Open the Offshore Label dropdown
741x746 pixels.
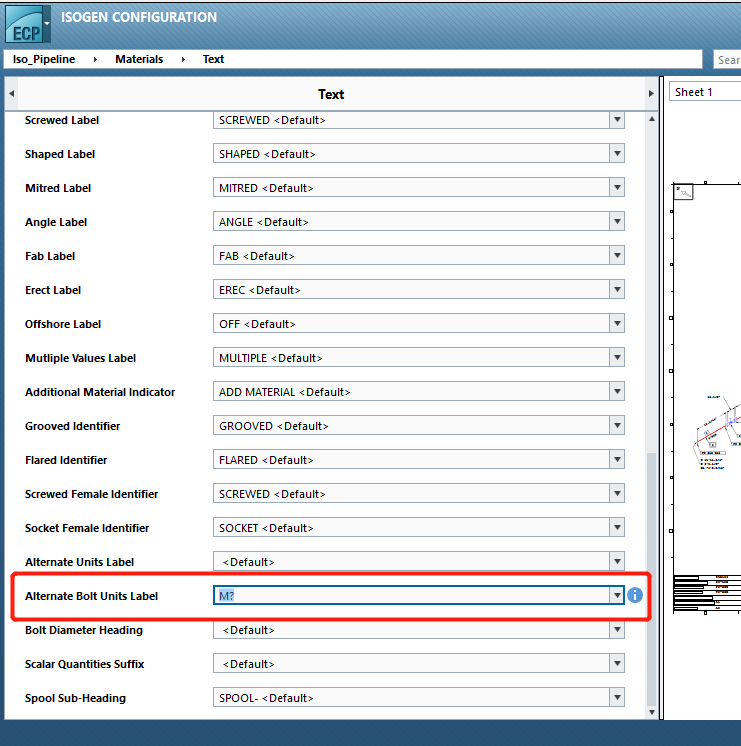tap(617, 324)
